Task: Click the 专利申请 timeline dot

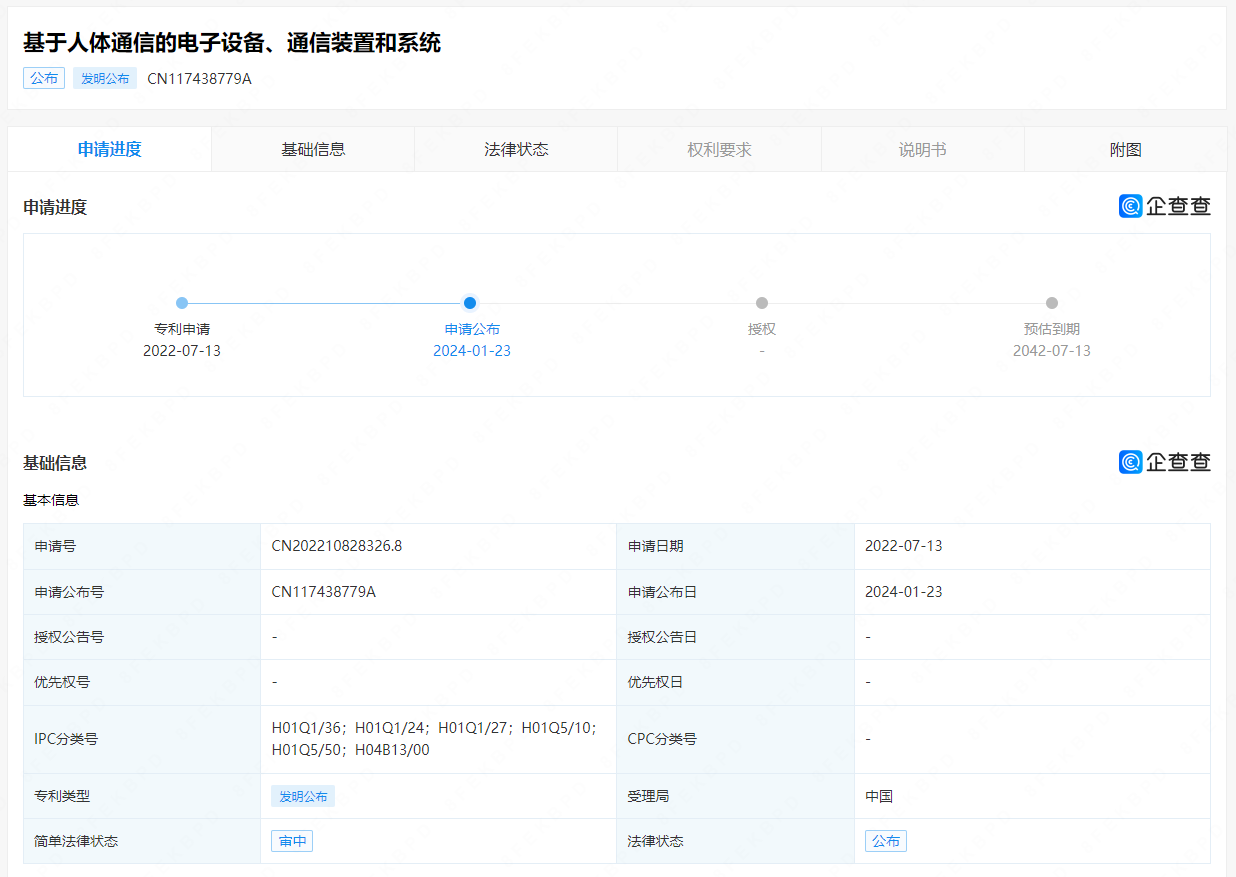Action: pyautogui.click(x=182, y=303)
